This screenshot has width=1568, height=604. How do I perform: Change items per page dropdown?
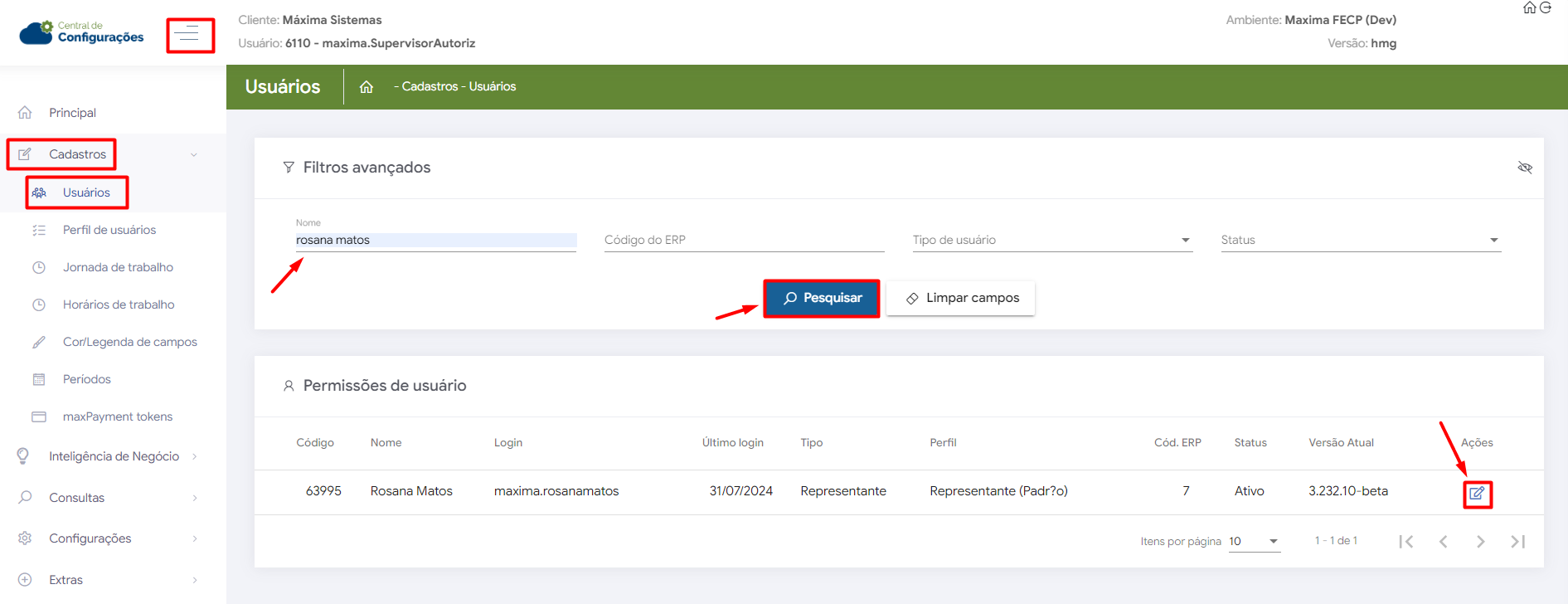point(1254,542)
